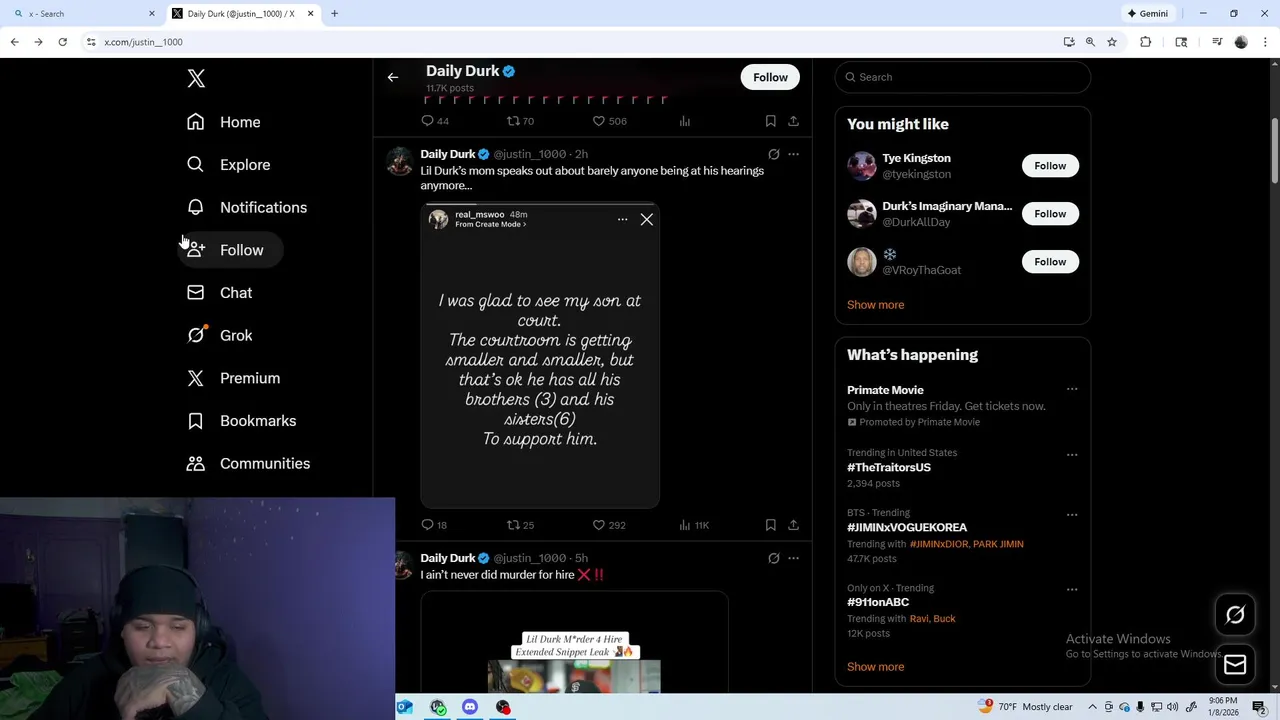Click the X logo in sidebar
This screenshot has height=720, width=1280.
[196, 79]
